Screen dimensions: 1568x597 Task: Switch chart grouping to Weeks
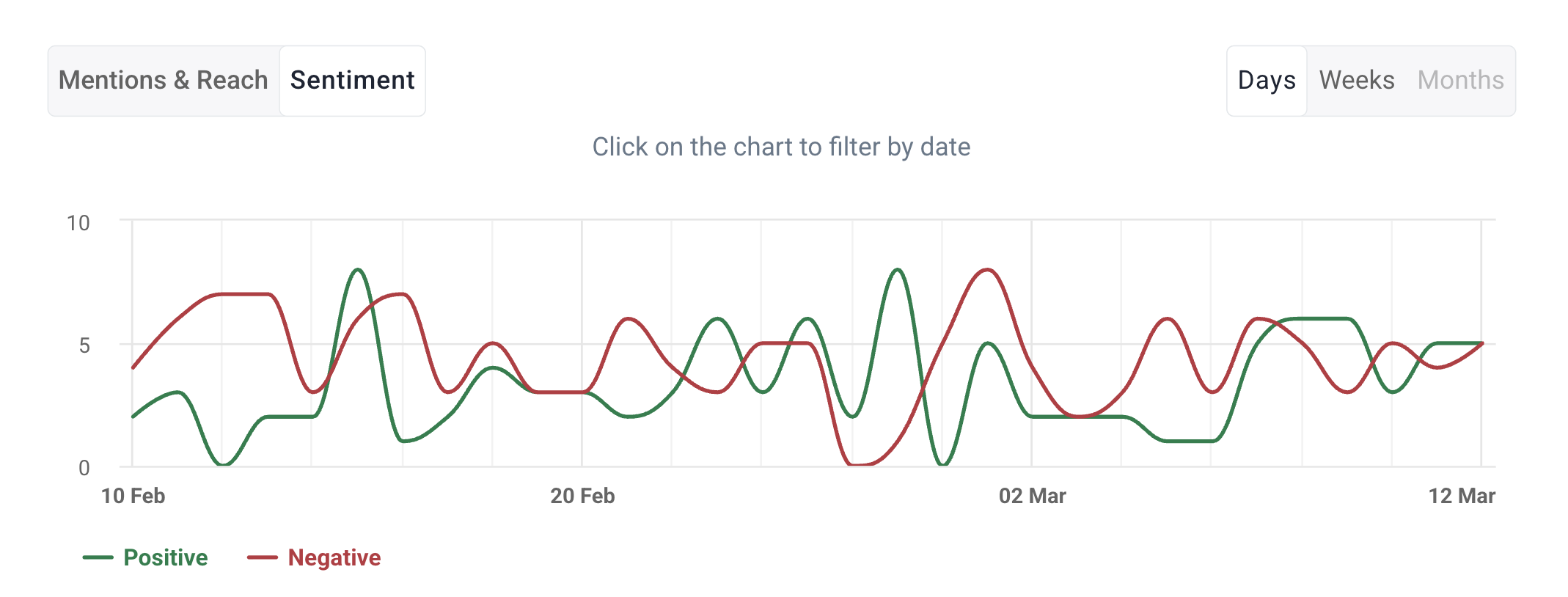point(1356,81)
